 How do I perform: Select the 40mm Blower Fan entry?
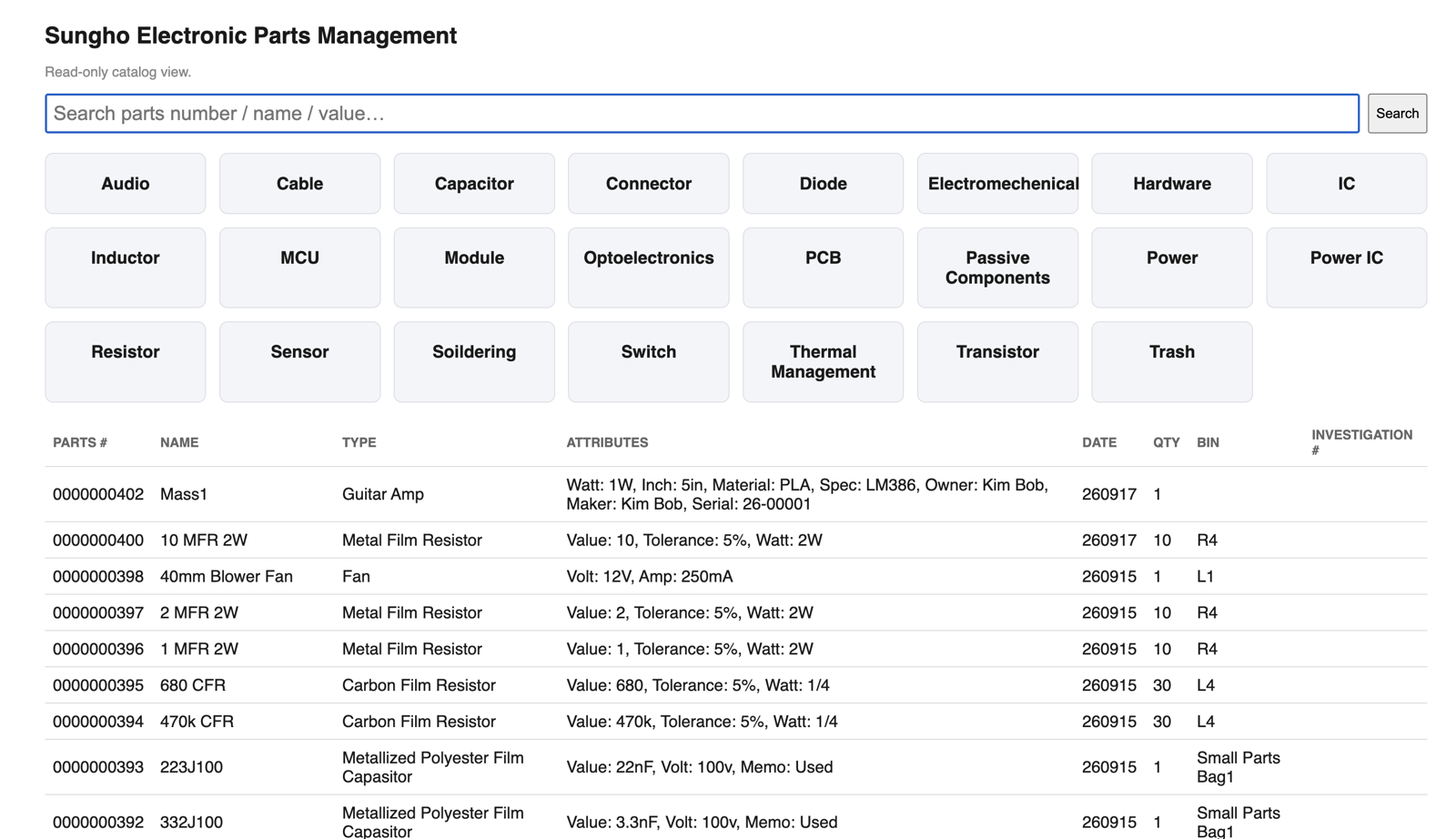(x=227, y=576)
